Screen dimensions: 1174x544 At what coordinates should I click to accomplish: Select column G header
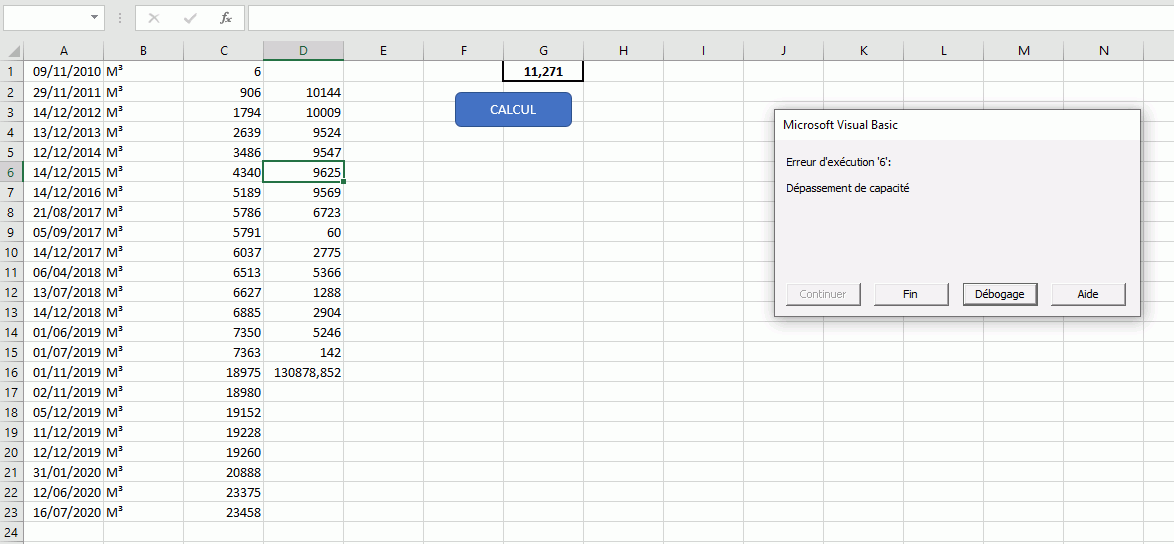pos(544,51)
